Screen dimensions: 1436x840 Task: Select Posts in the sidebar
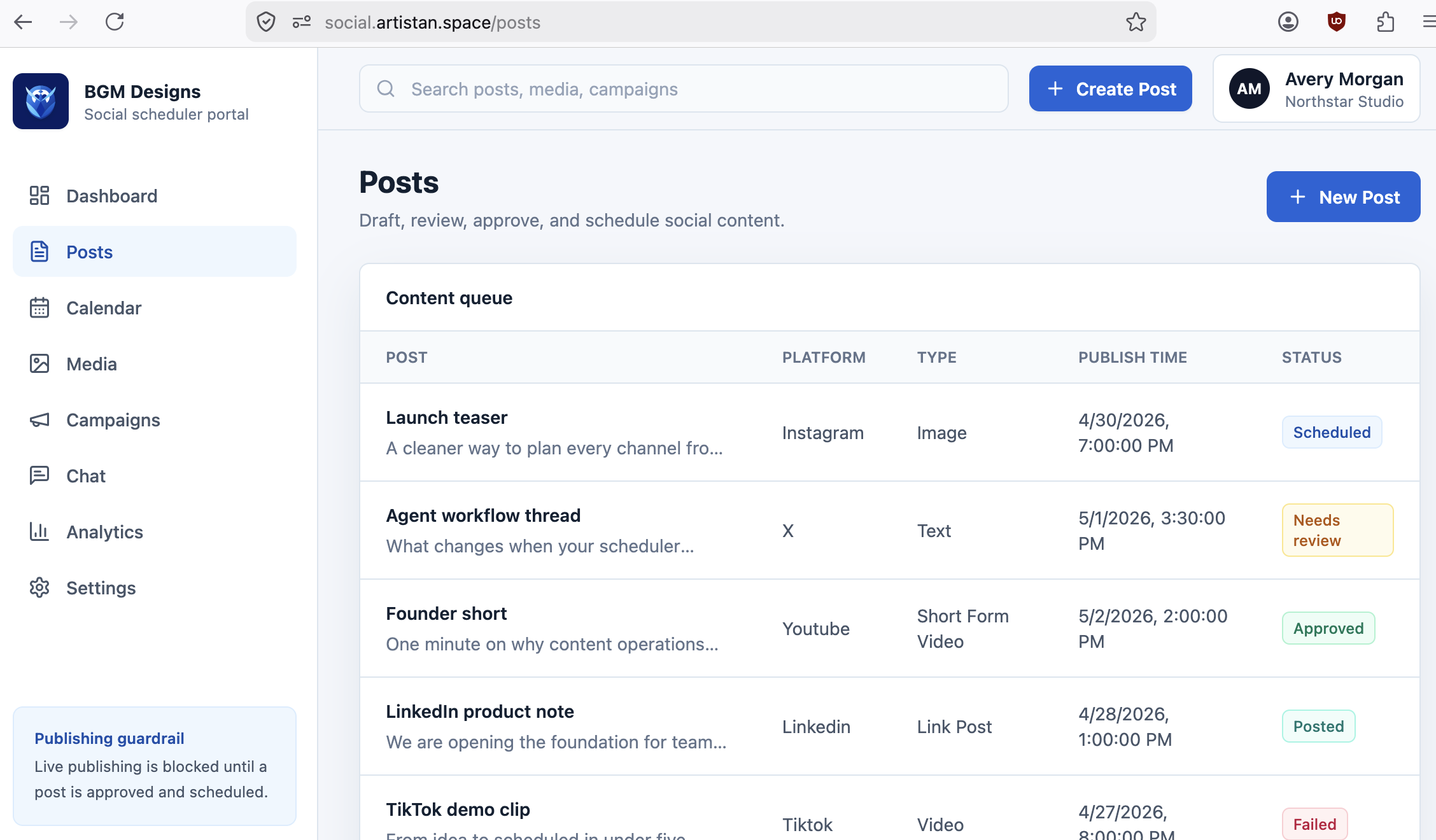[x=155, y=251]
